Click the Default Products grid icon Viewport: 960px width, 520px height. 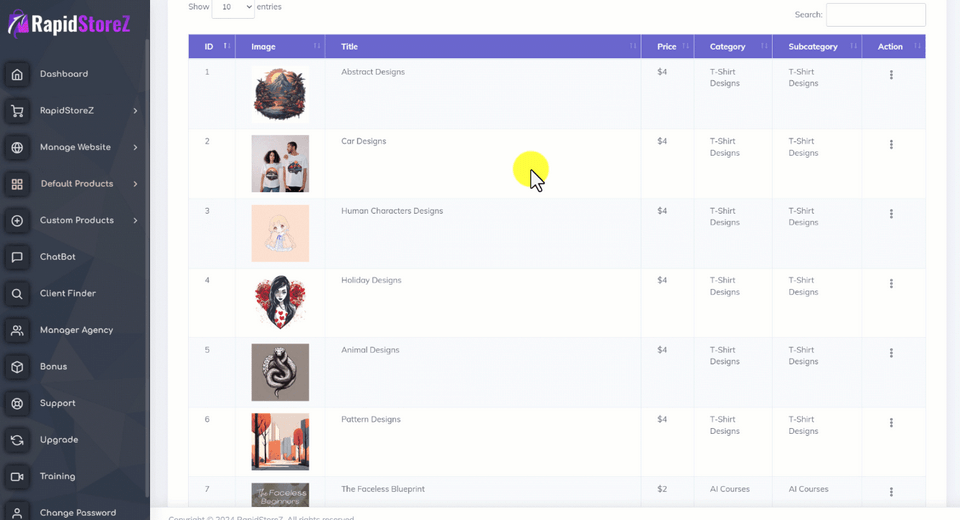tap(17, 184)
